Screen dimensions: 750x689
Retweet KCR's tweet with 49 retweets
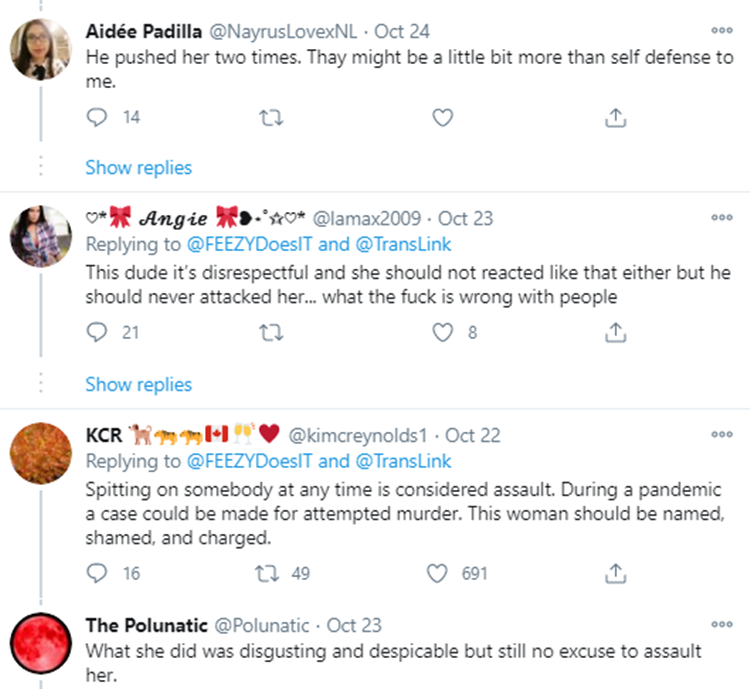[x=267, y=573]
